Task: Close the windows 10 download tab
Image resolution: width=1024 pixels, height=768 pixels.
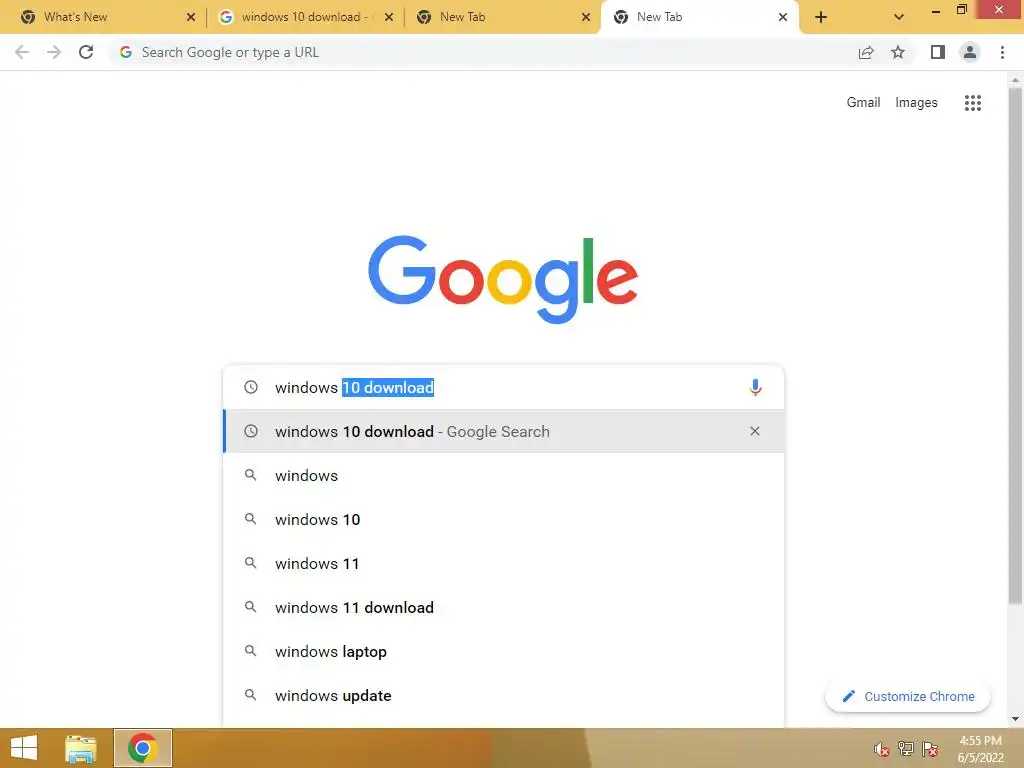Action: coord(389,17)
